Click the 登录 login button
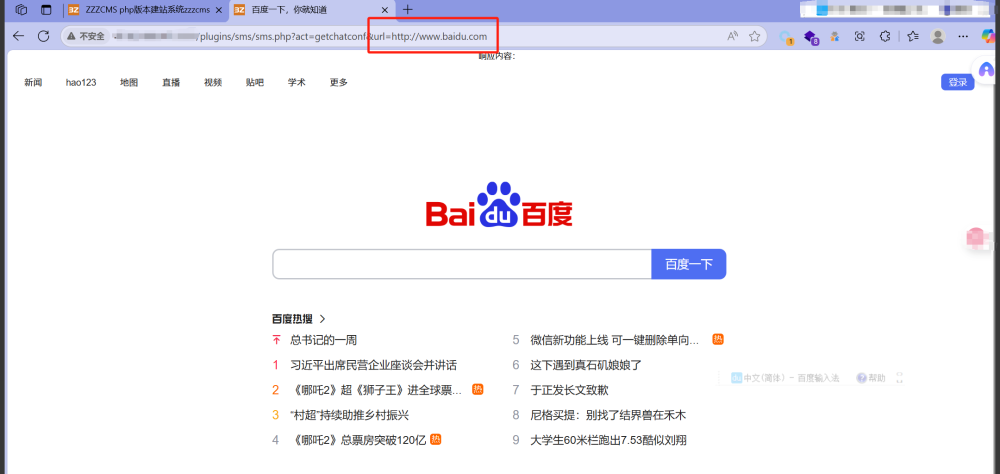 [957, 82]
